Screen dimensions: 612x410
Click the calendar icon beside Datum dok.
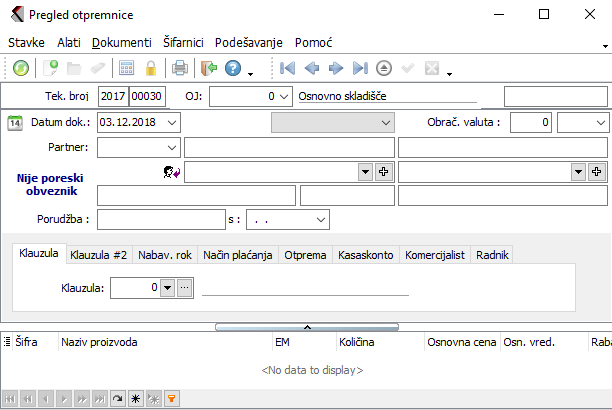[15, 122]
